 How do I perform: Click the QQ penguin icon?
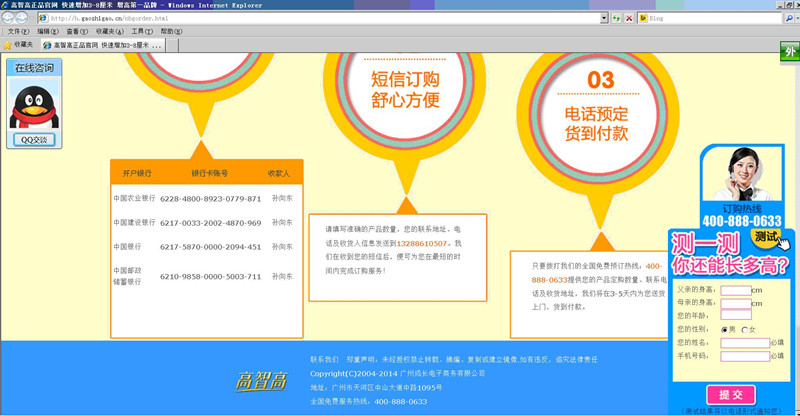pyautogui.click(x=34, y=104)
